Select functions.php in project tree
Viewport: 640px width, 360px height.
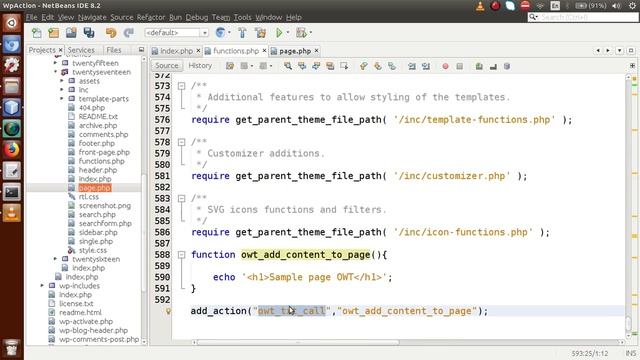pos(101,161)
